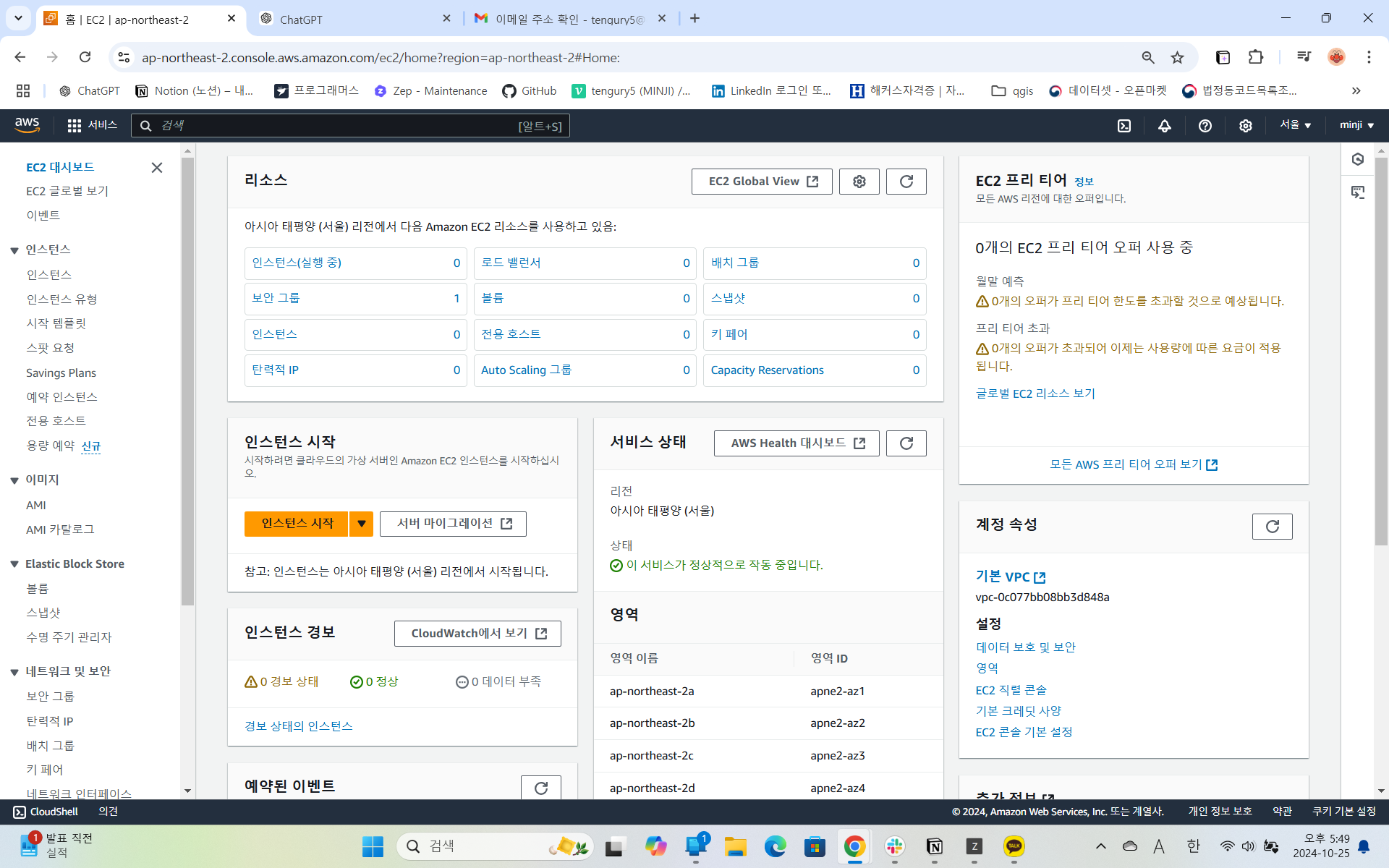Open the 기본 VPC link
The image size is (1389, 868).
[1011, 576]
